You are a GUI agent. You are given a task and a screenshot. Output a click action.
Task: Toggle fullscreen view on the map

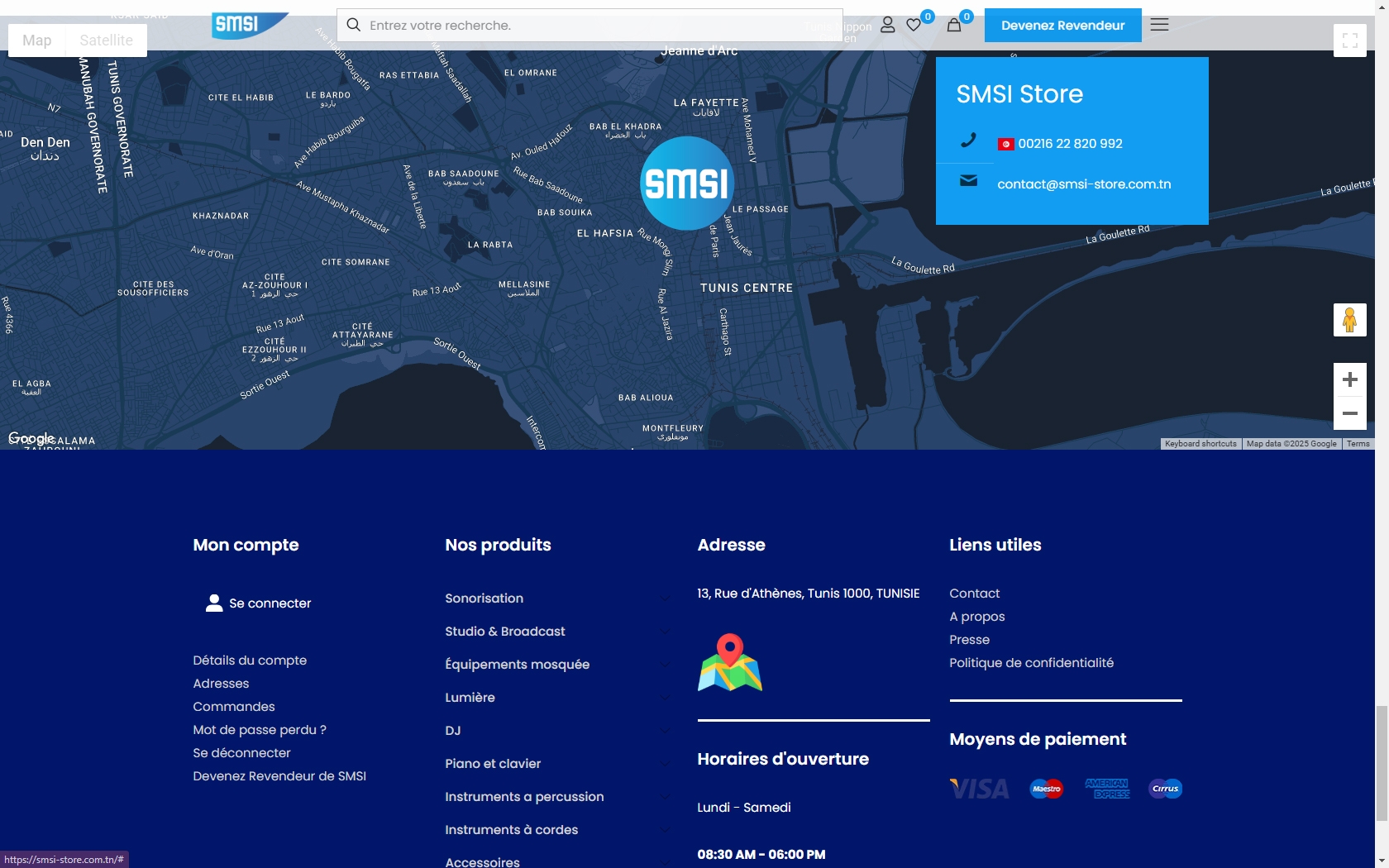[x=1349, y=41]
